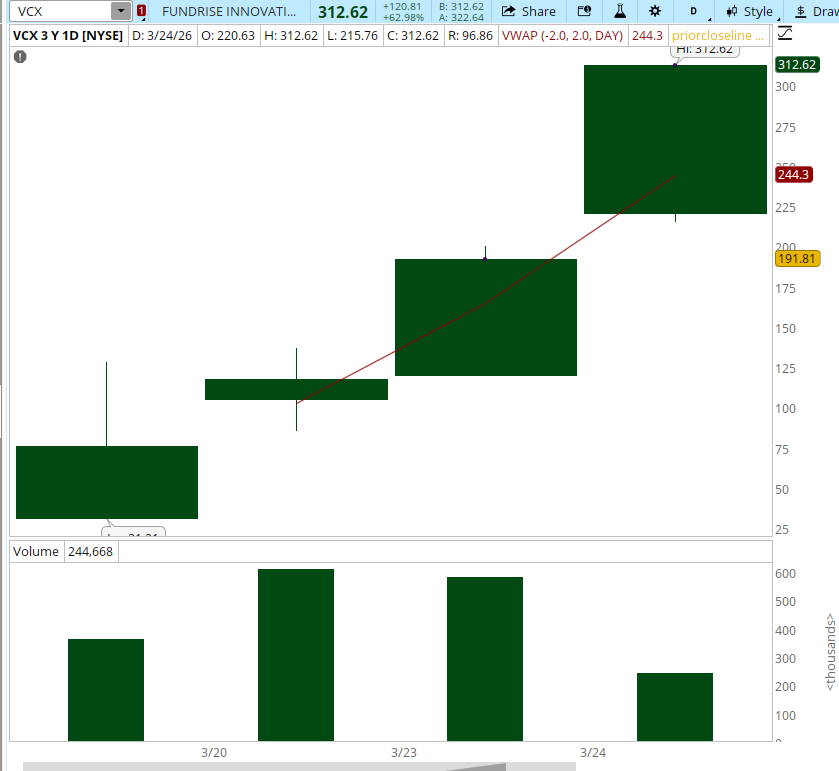Viewport: 839px width, 771px height.
Task: Click the Share button
Action: point(529,11)
